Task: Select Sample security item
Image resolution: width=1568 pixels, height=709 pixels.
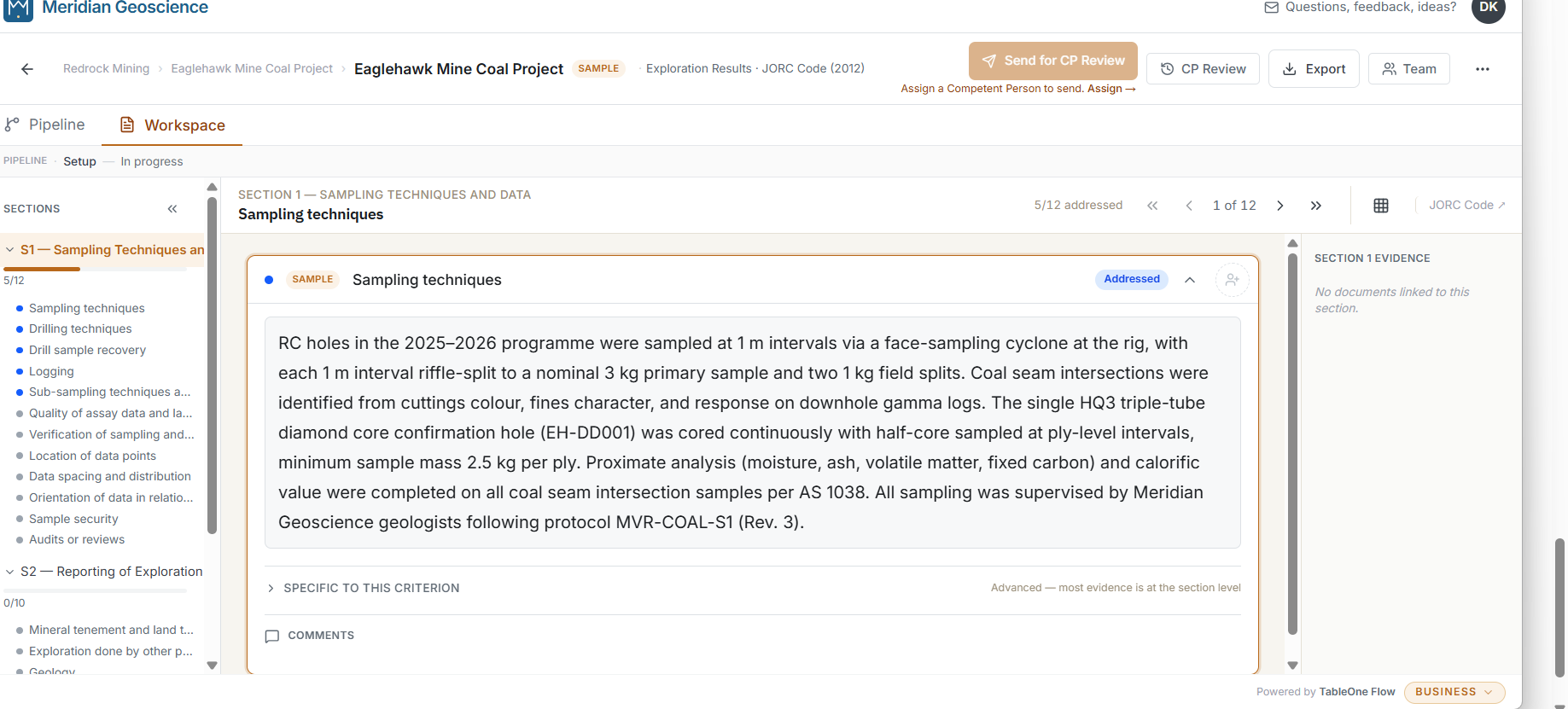Action: pyautogui.click(x=73, y=520)
